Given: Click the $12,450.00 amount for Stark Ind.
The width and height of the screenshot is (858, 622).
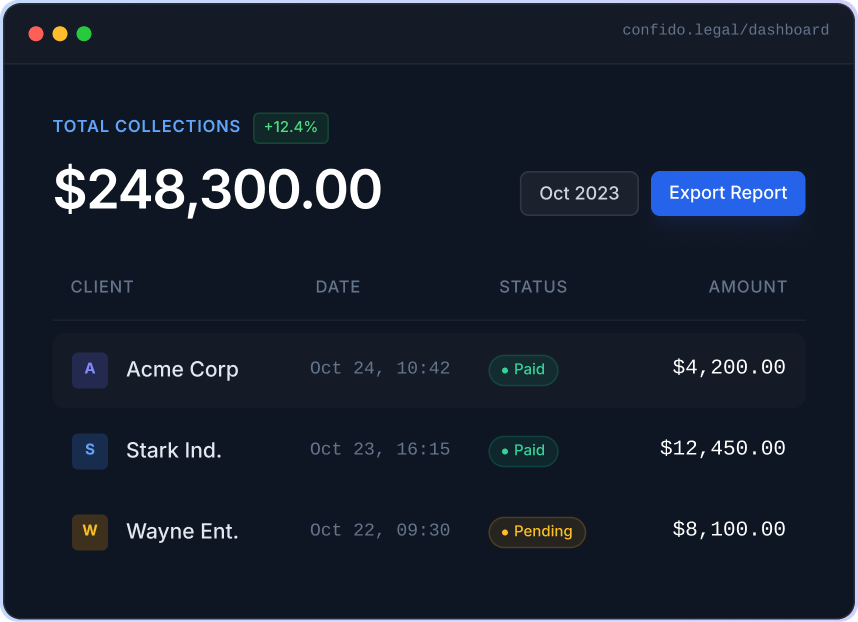Looking at the screenshot, I should coord(723,449).
